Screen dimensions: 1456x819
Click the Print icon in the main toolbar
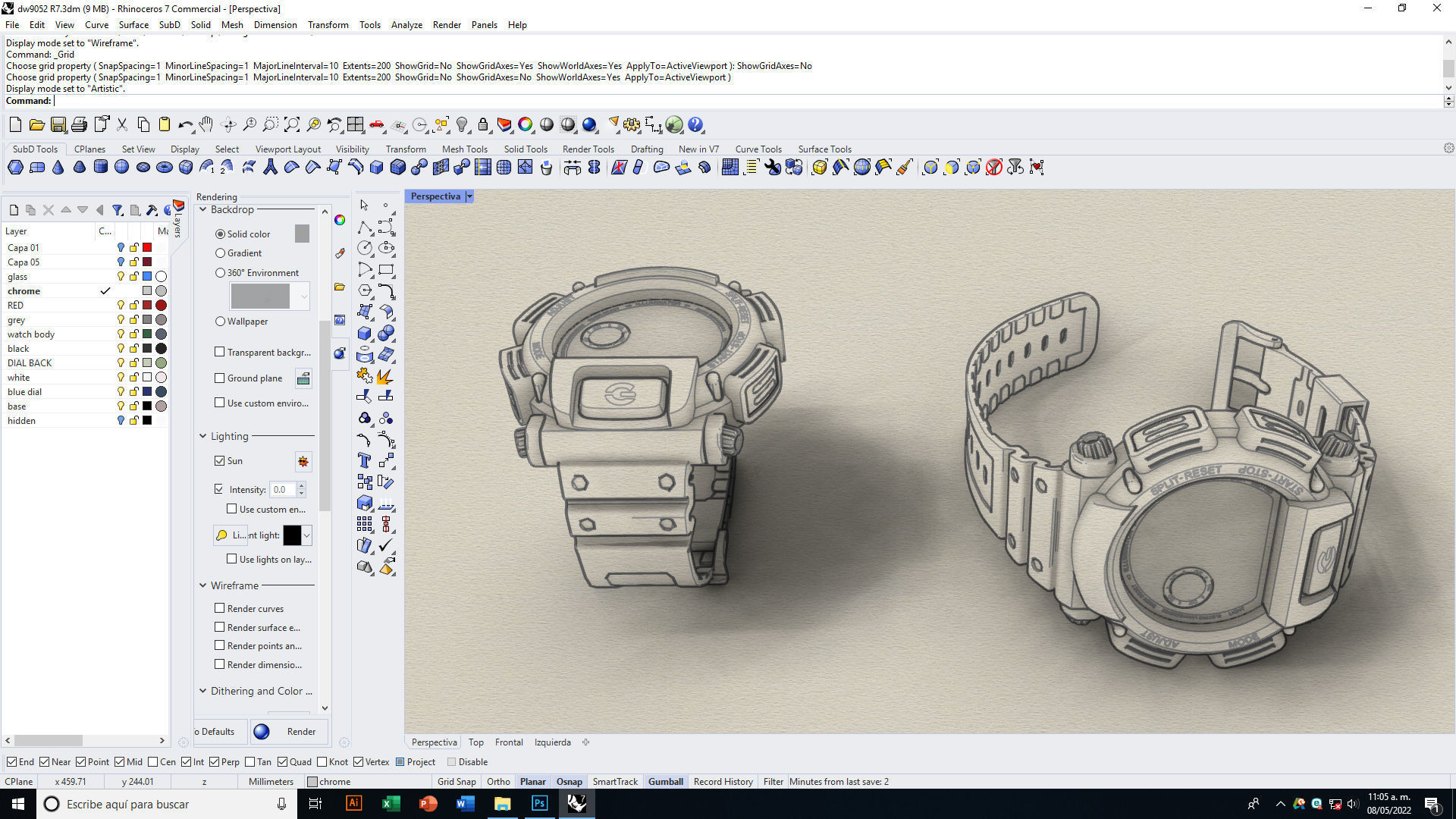click(79, 125)
